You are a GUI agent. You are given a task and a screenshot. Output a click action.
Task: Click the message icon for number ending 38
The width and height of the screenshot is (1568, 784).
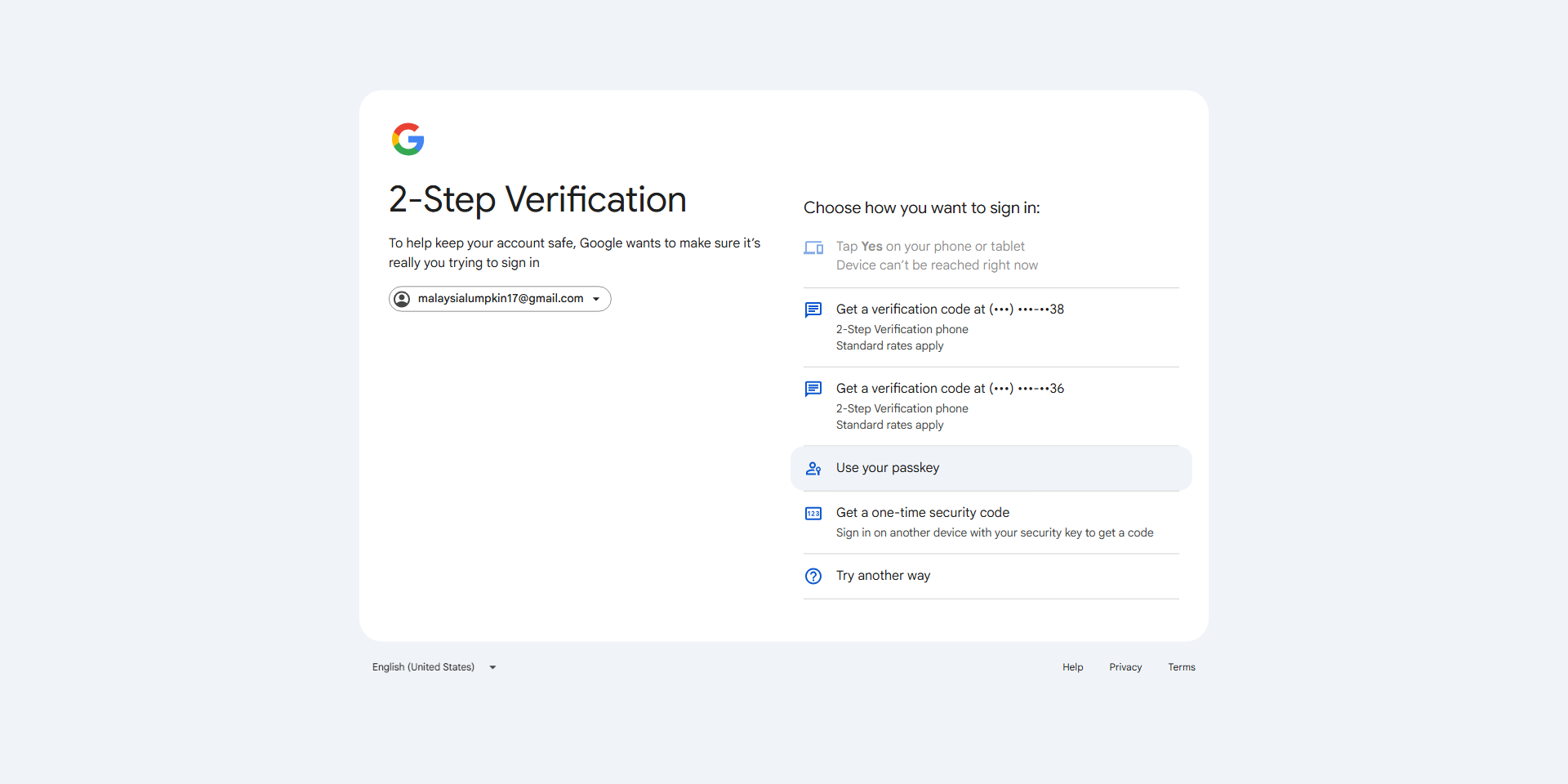coord(813,310)
